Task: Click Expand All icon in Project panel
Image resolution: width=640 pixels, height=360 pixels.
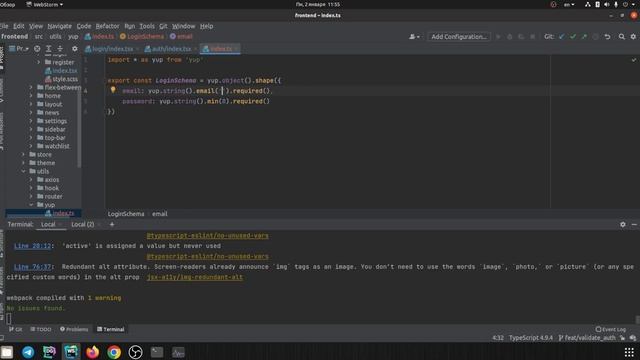Action: [x=49, y=49]
